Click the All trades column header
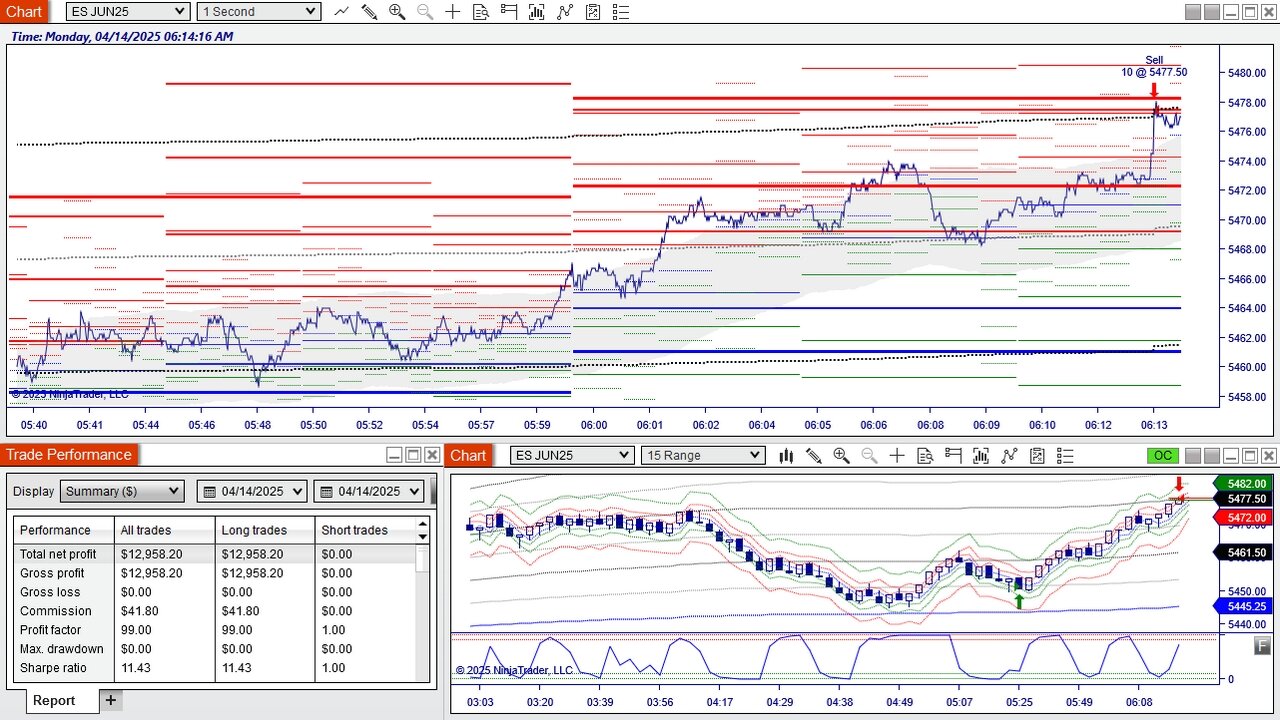This screenshot has width=1280, height=720. (165, 530)
